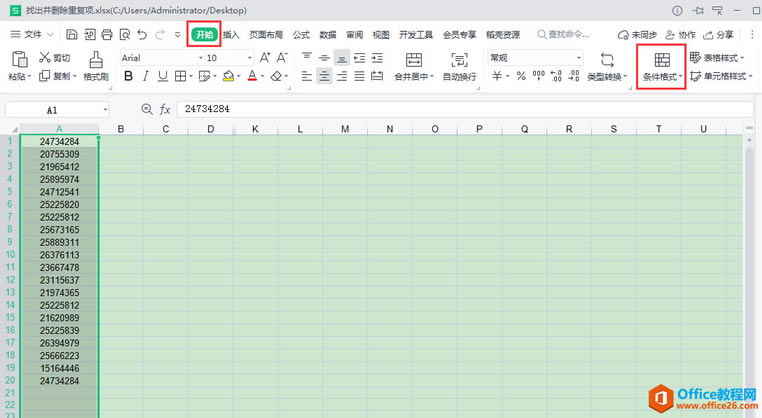Toggle Italic formatting
The image size is (762, 418).
[145, 76]
